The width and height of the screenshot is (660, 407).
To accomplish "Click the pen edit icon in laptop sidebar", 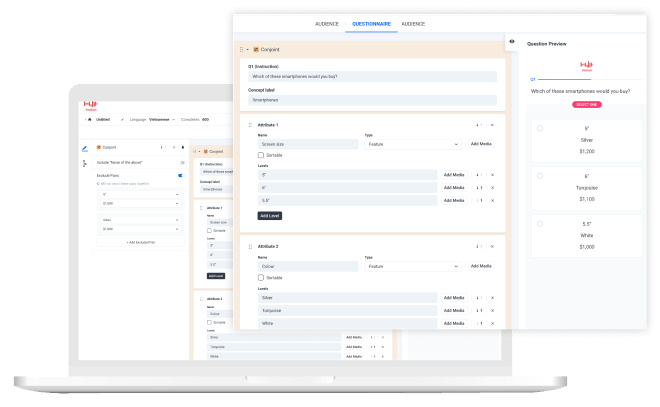I will click(x=84, y=150).
